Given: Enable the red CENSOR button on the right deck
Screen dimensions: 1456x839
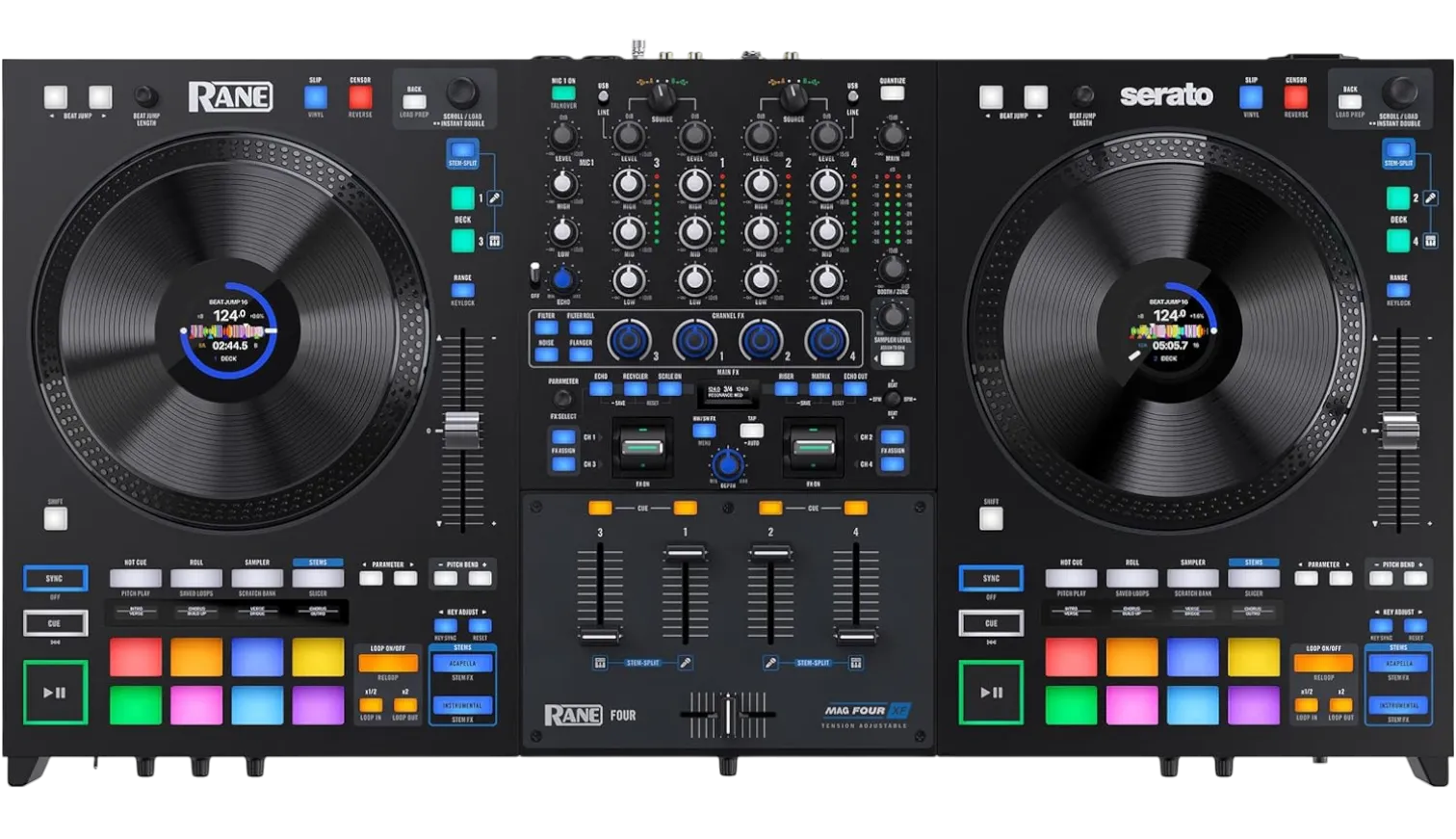Looking at the screenshot, I should pyautogui.click(x=1296, y=96).
